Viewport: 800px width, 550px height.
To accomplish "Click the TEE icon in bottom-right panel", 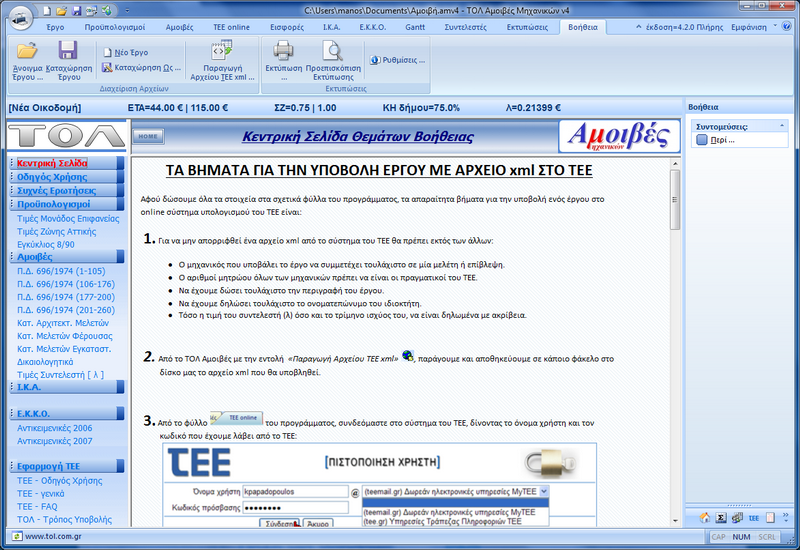I will 754,517.
